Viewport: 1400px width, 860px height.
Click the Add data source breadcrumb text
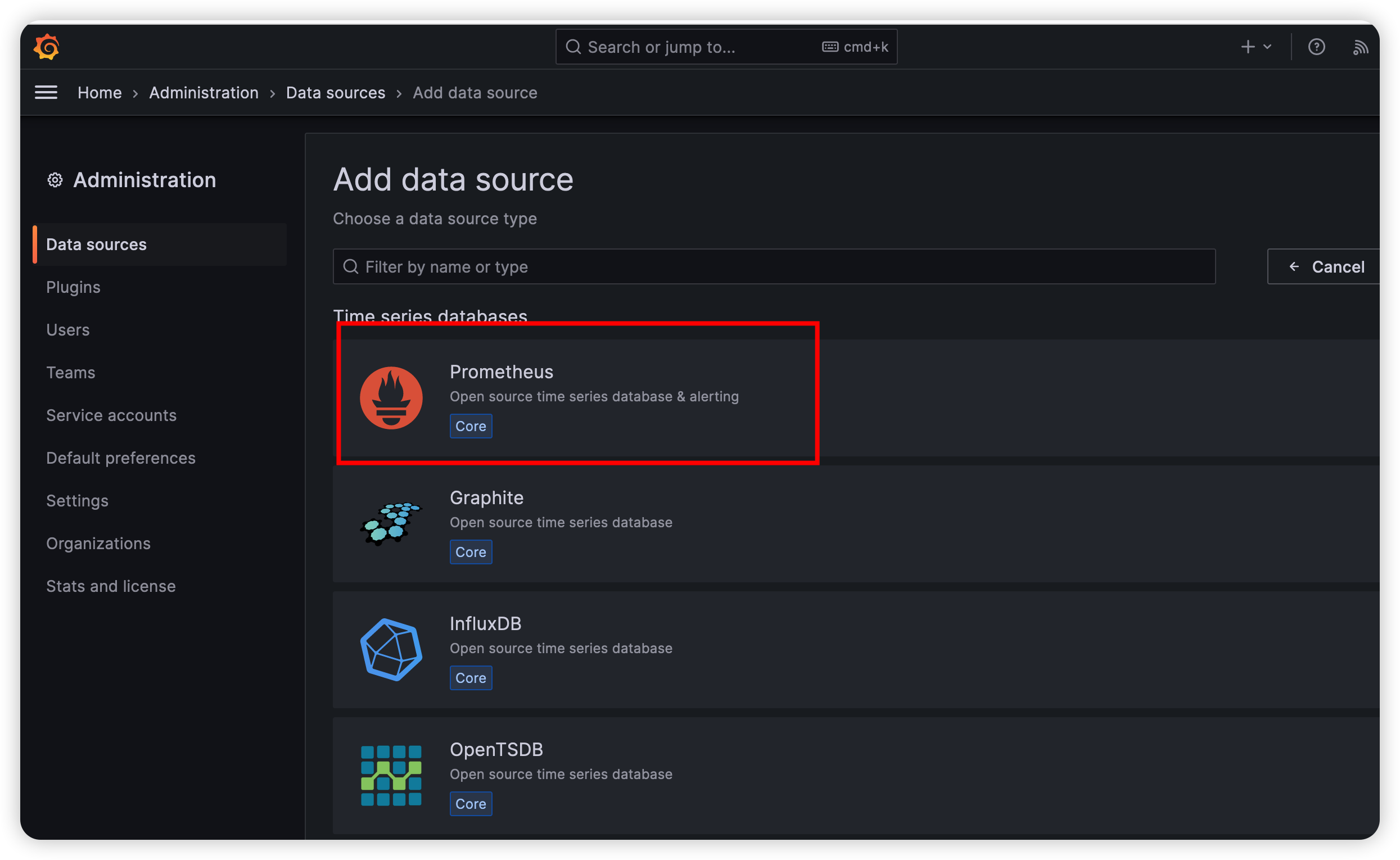coord(475,93)
